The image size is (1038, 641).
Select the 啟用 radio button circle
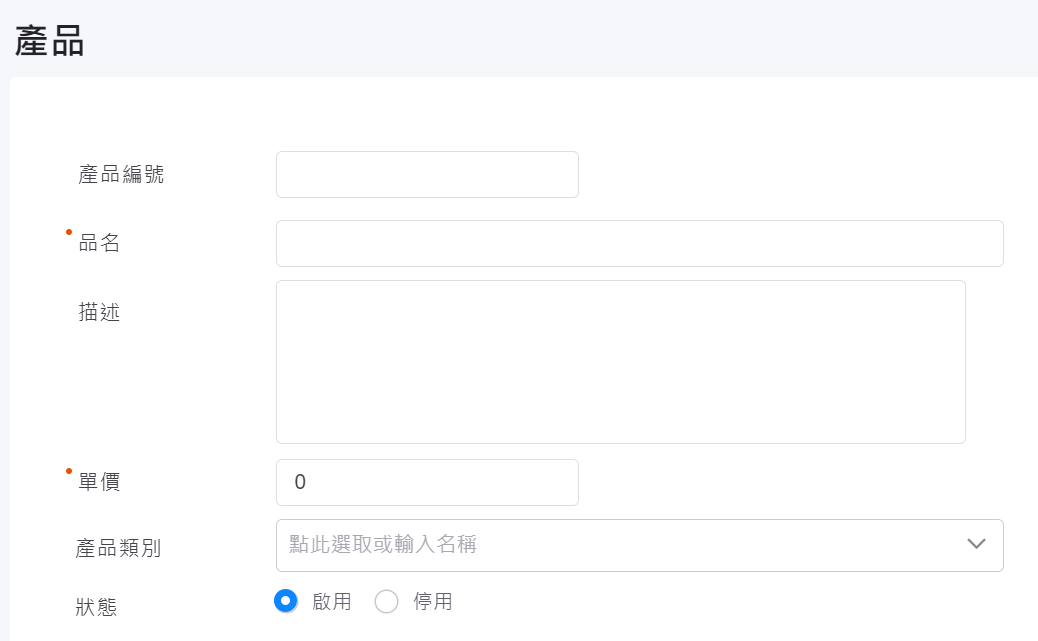click(x=286, y=601)
